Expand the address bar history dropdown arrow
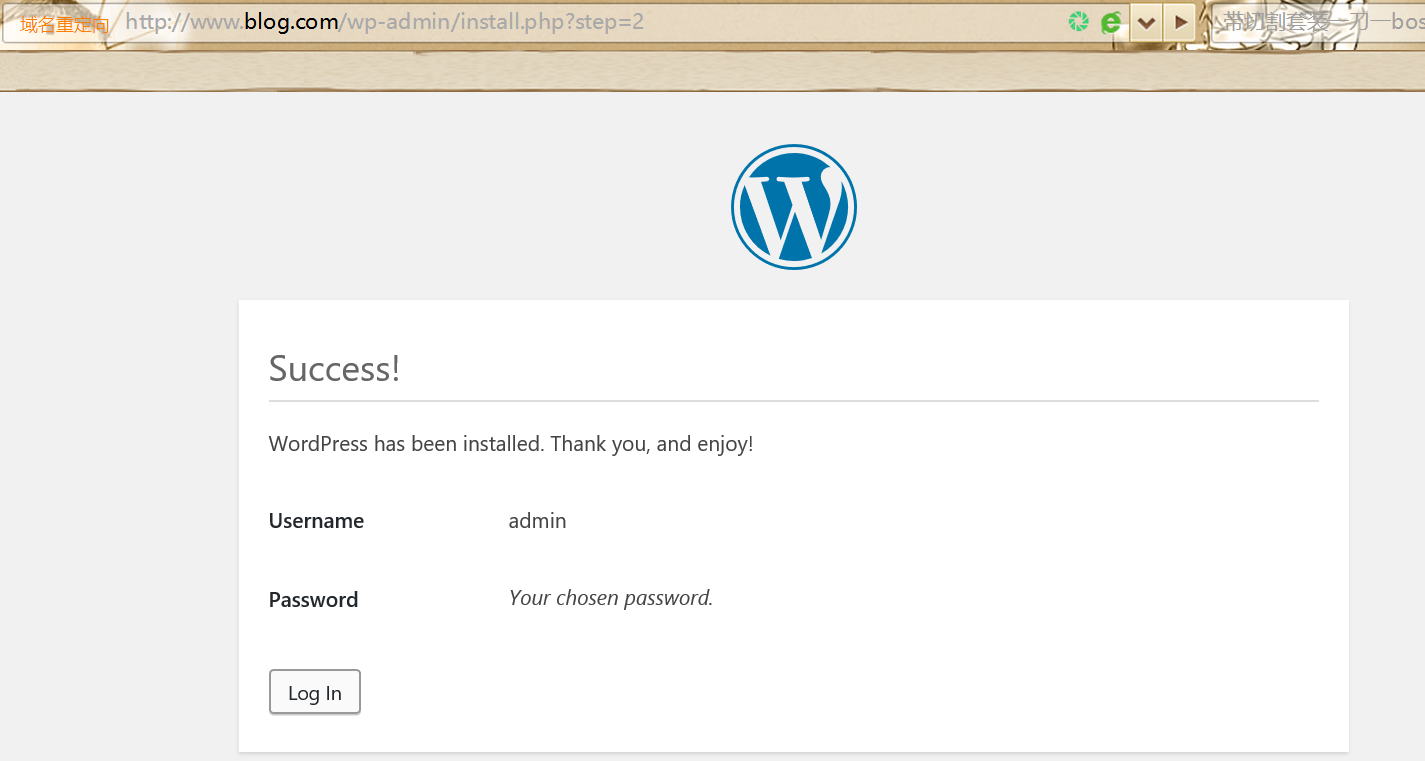Screen dimensions: 1425x761 pyautogui.click(x=1146, y=22)
